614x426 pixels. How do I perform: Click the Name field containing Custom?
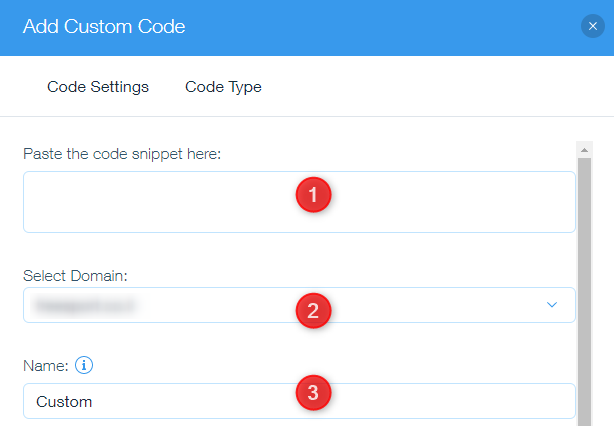150,402
